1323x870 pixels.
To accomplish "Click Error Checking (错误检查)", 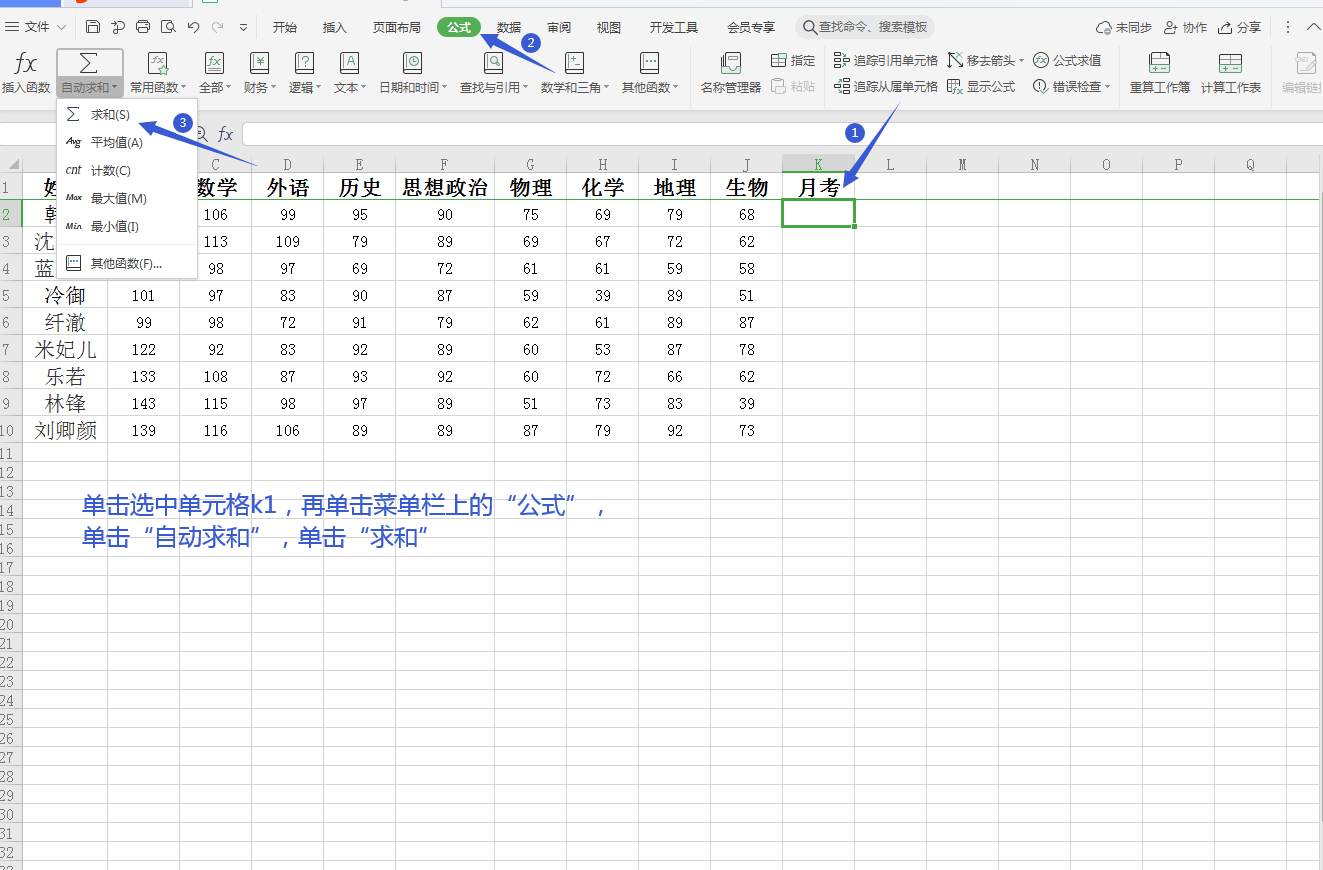I will (1067, 87).
